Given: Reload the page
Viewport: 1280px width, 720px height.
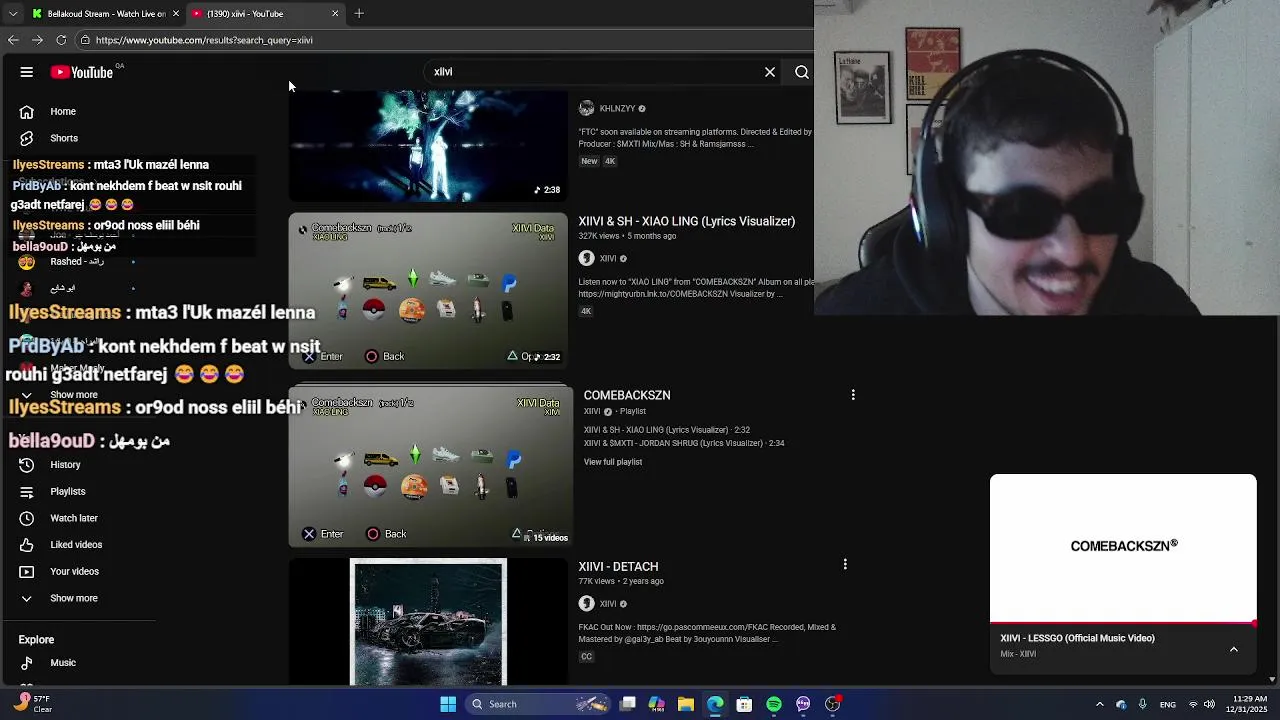Looking at the screenshot, I should tap(61, 40).
